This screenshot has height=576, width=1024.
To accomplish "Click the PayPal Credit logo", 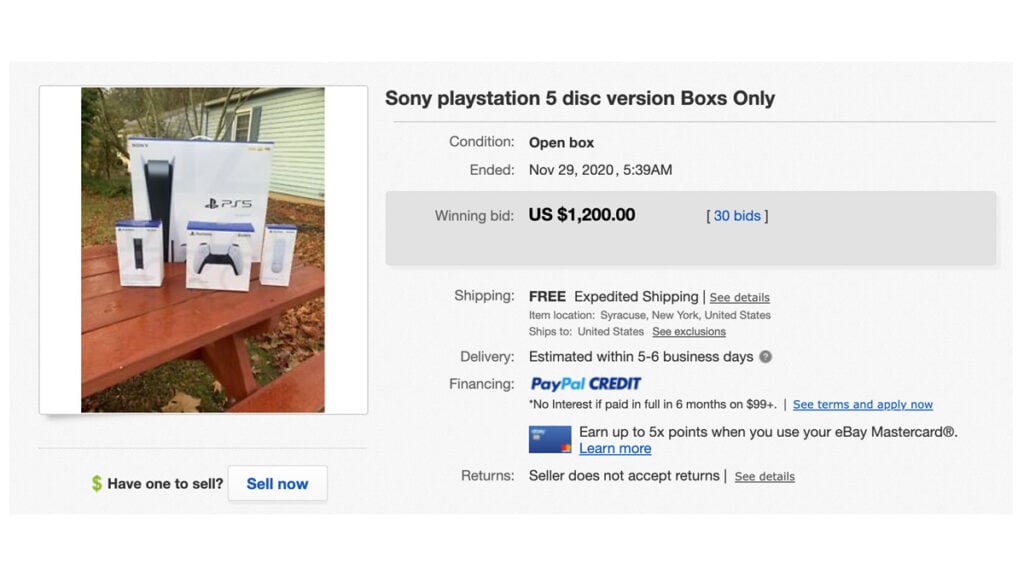I will (x=585, y=384).
